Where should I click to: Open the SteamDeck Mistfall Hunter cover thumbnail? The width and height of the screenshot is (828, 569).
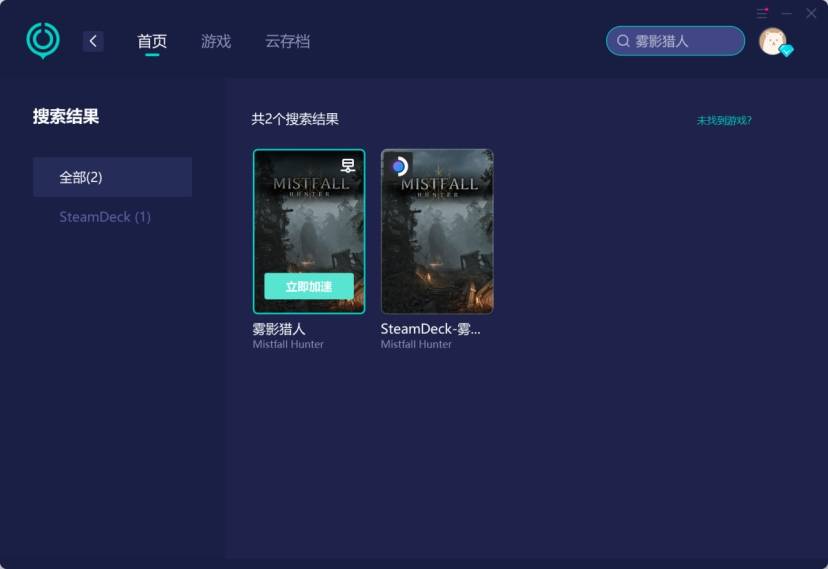tap(437, 231)
